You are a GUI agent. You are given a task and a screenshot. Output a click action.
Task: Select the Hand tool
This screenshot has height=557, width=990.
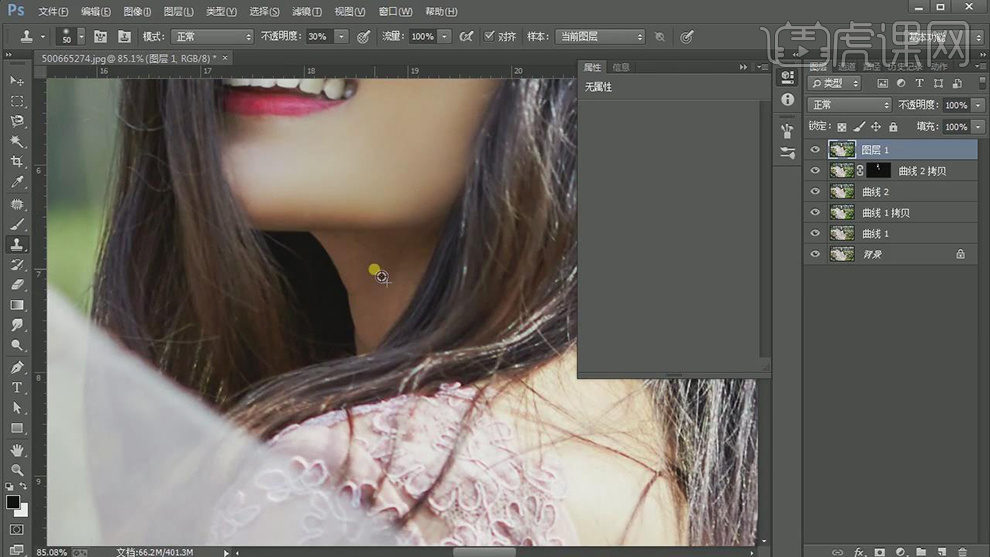point(17,450)
